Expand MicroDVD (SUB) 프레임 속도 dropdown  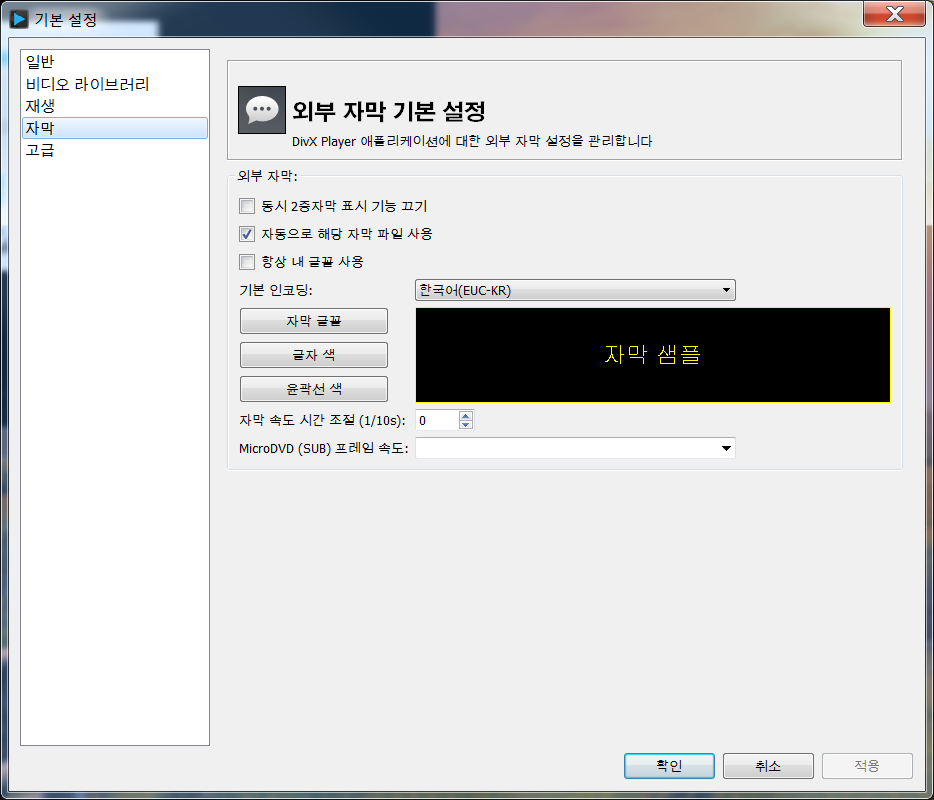coord(575,448)
